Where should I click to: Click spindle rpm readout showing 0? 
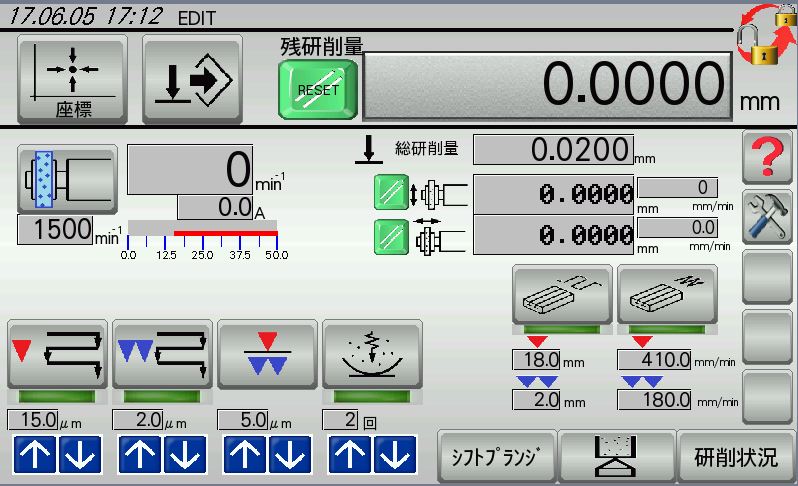(x=190, y=169)
